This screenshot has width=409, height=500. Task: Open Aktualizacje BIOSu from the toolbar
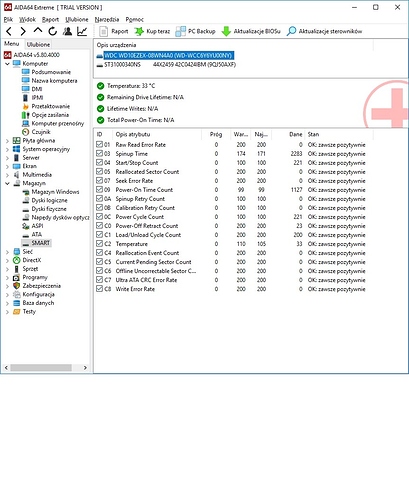tap(251, 31)
